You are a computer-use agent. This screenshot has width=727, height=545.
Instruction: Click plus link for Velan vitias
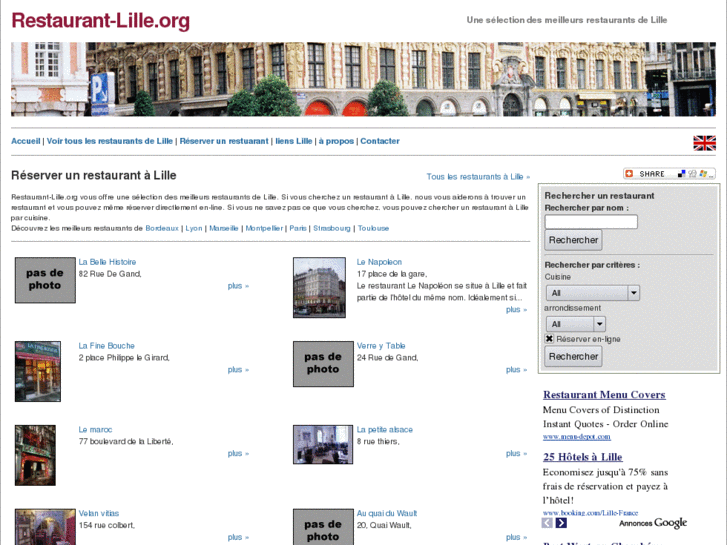coord(238,538)
